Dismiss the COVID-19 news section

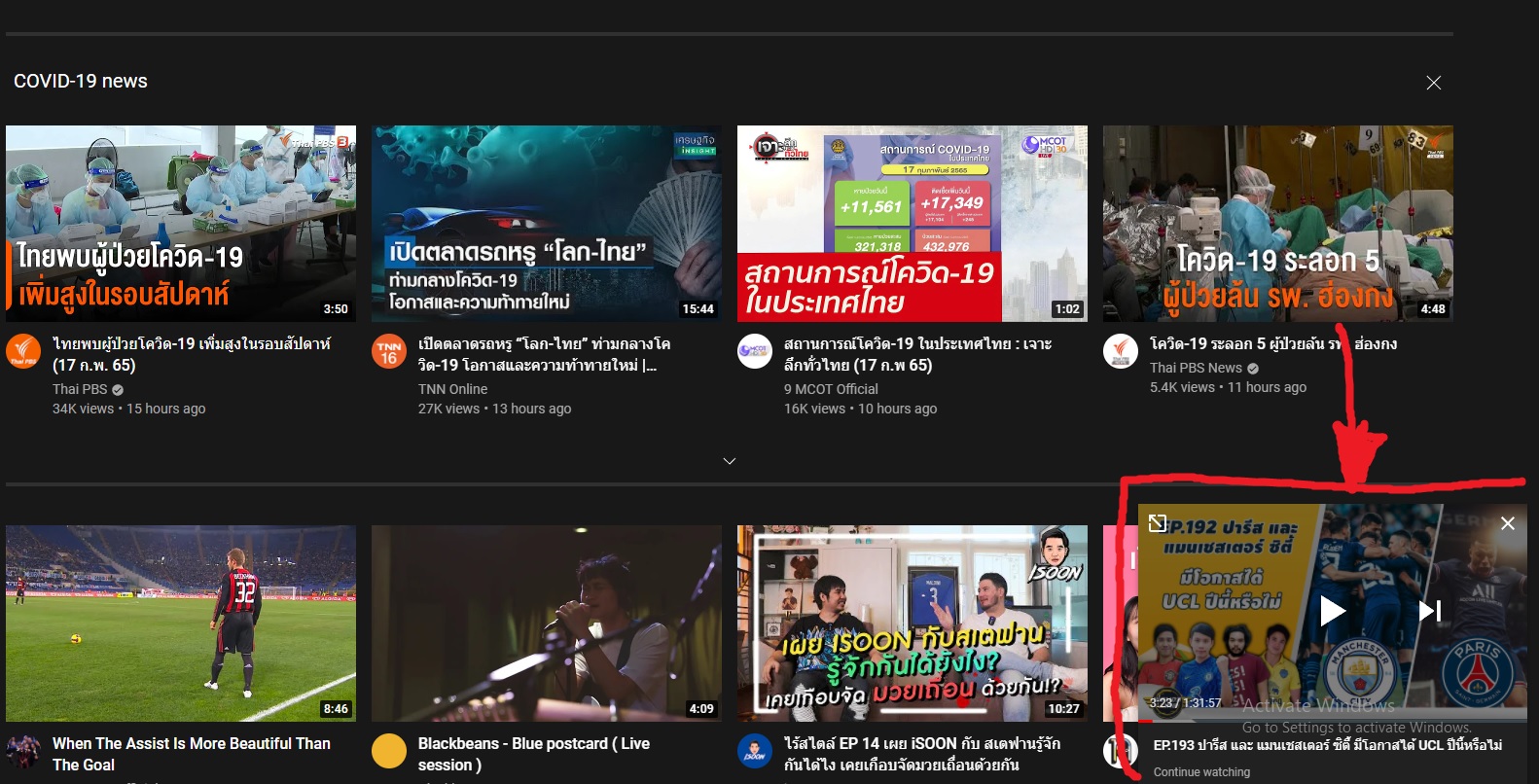[x=1433, y=83]
